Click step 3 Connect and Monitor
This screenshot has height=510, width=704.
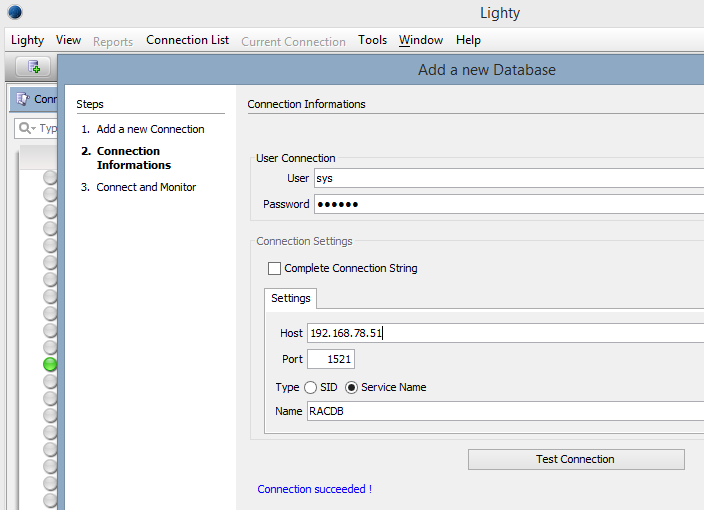click(138, 187)
